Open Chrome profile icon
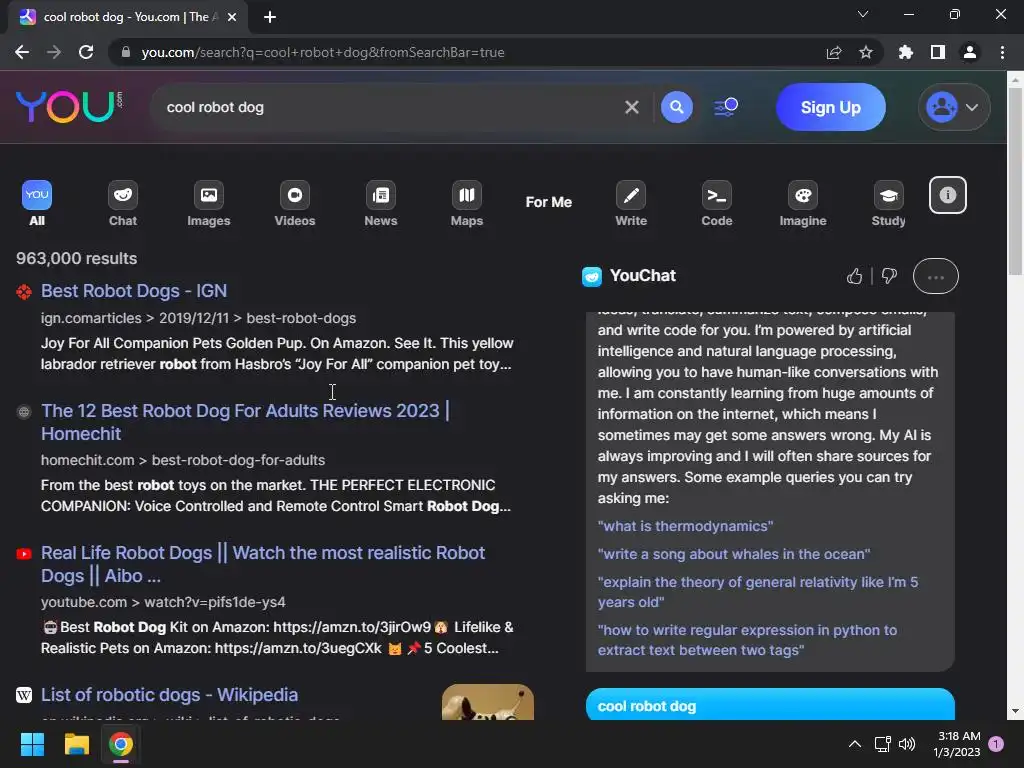 pos(970,52)
